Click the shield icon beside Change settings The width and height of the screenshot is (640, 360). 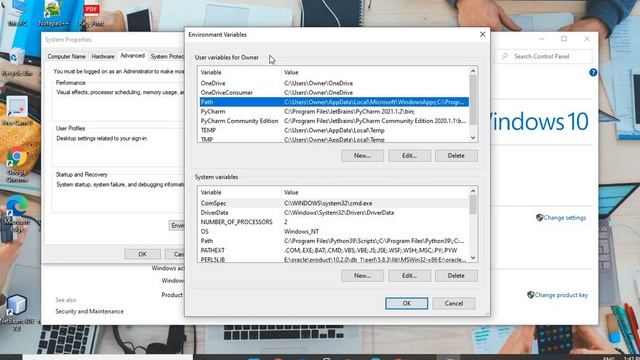[x=539, y=218]
